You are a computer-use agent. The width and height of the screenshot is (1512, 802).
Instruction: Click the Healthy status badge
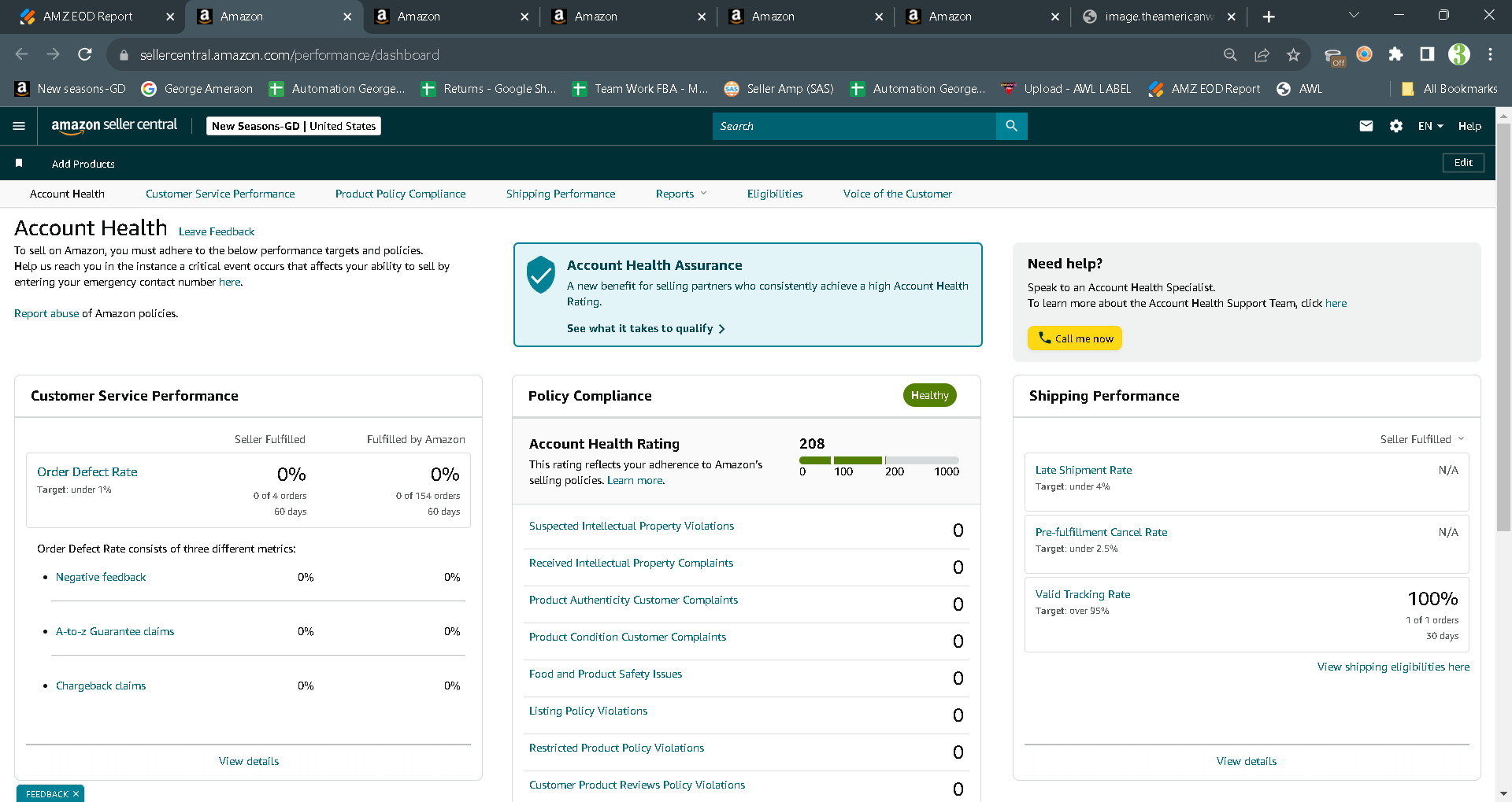(930, 395)
